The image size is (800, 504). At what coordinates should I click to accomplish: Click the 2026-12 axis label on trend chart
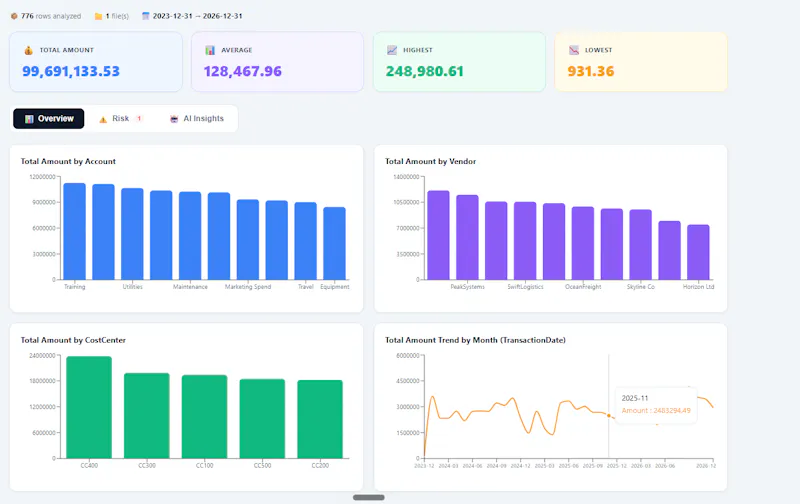[x=706, y=466]
